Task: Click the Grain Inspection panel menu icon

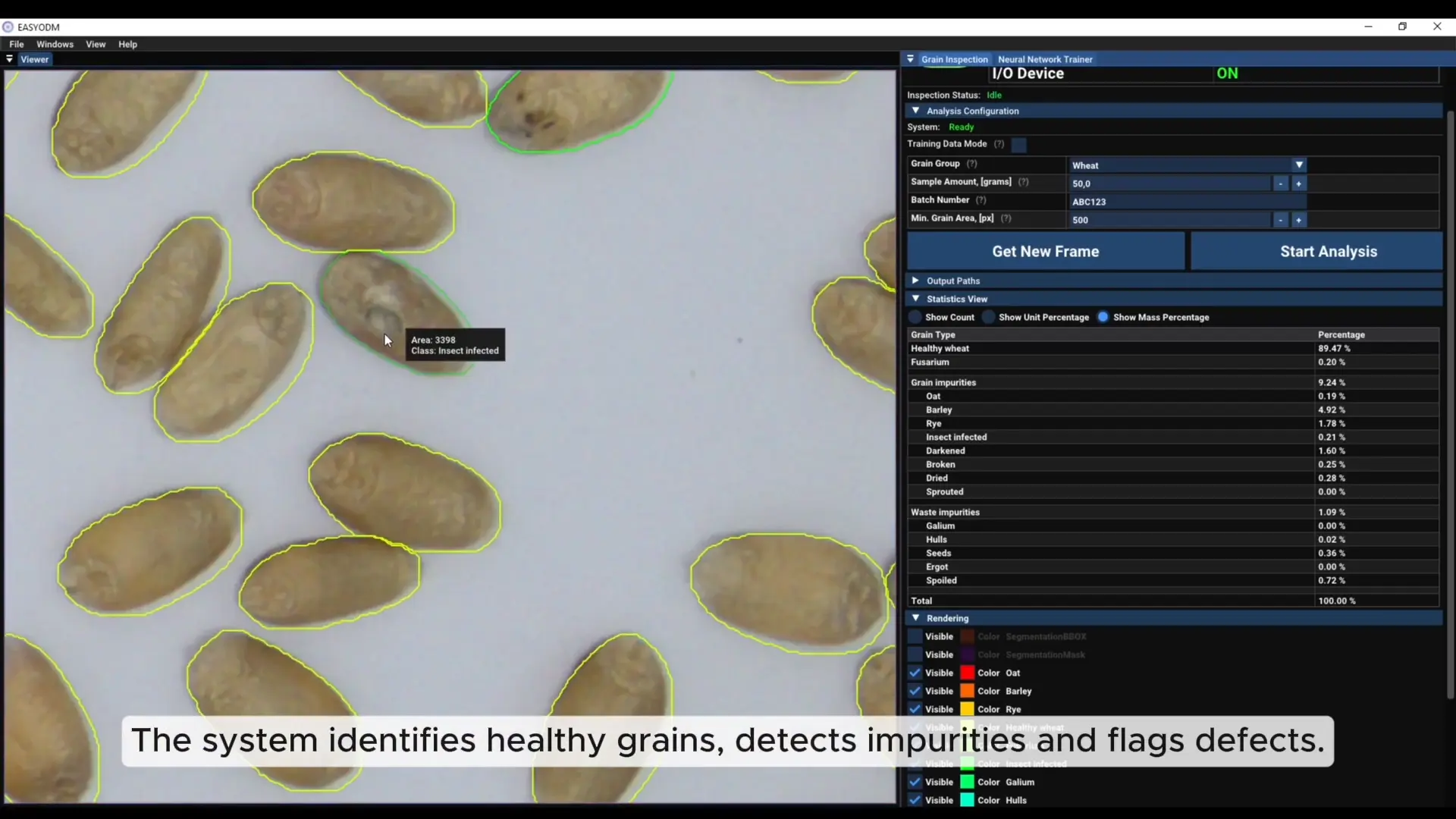Action: tap(911, 59)
